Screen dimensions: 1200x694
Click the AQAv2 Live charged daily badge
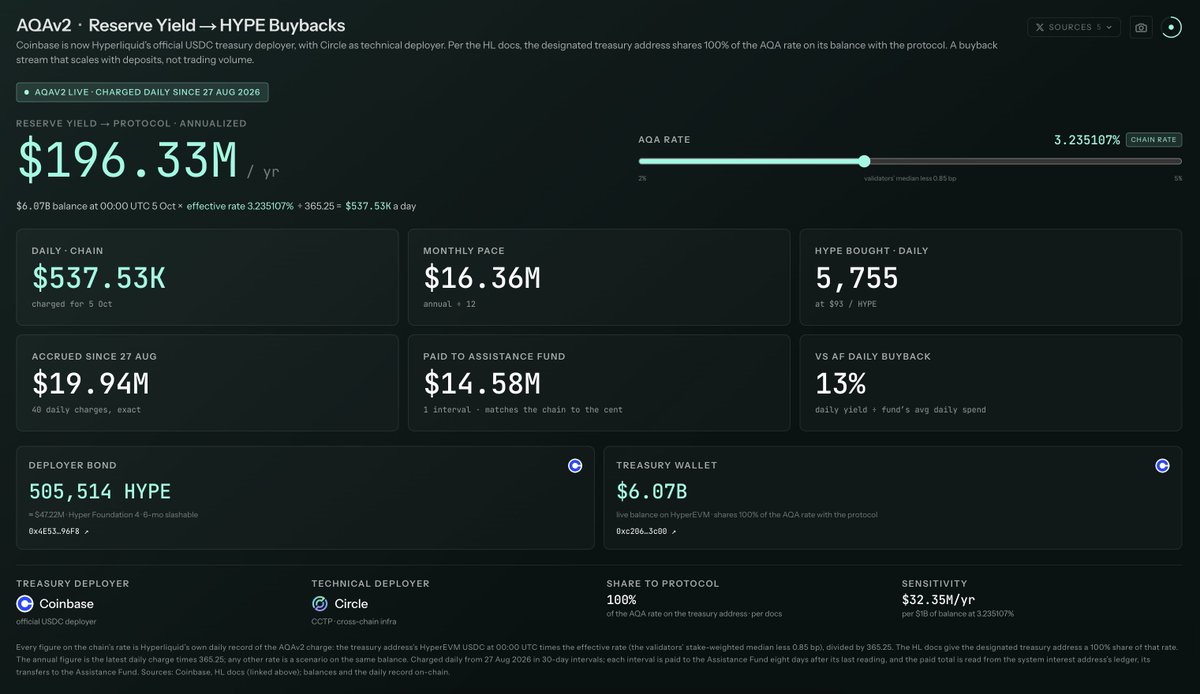click(142, 92)
